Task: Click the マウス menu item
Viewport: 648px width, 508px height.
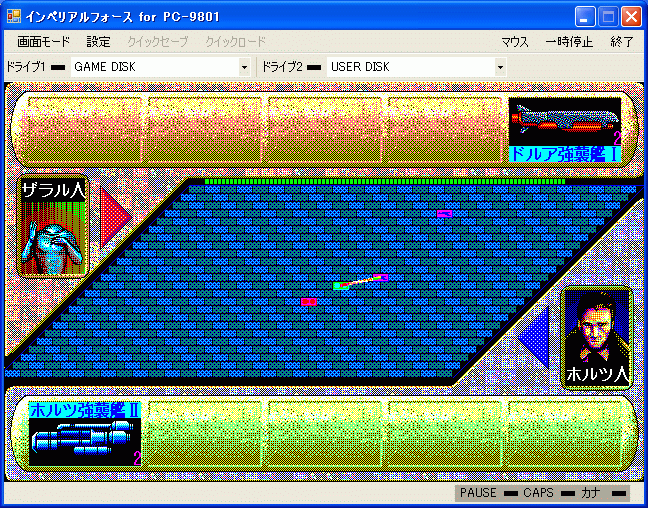Action: pyautogui.click(x=515, y=42)
